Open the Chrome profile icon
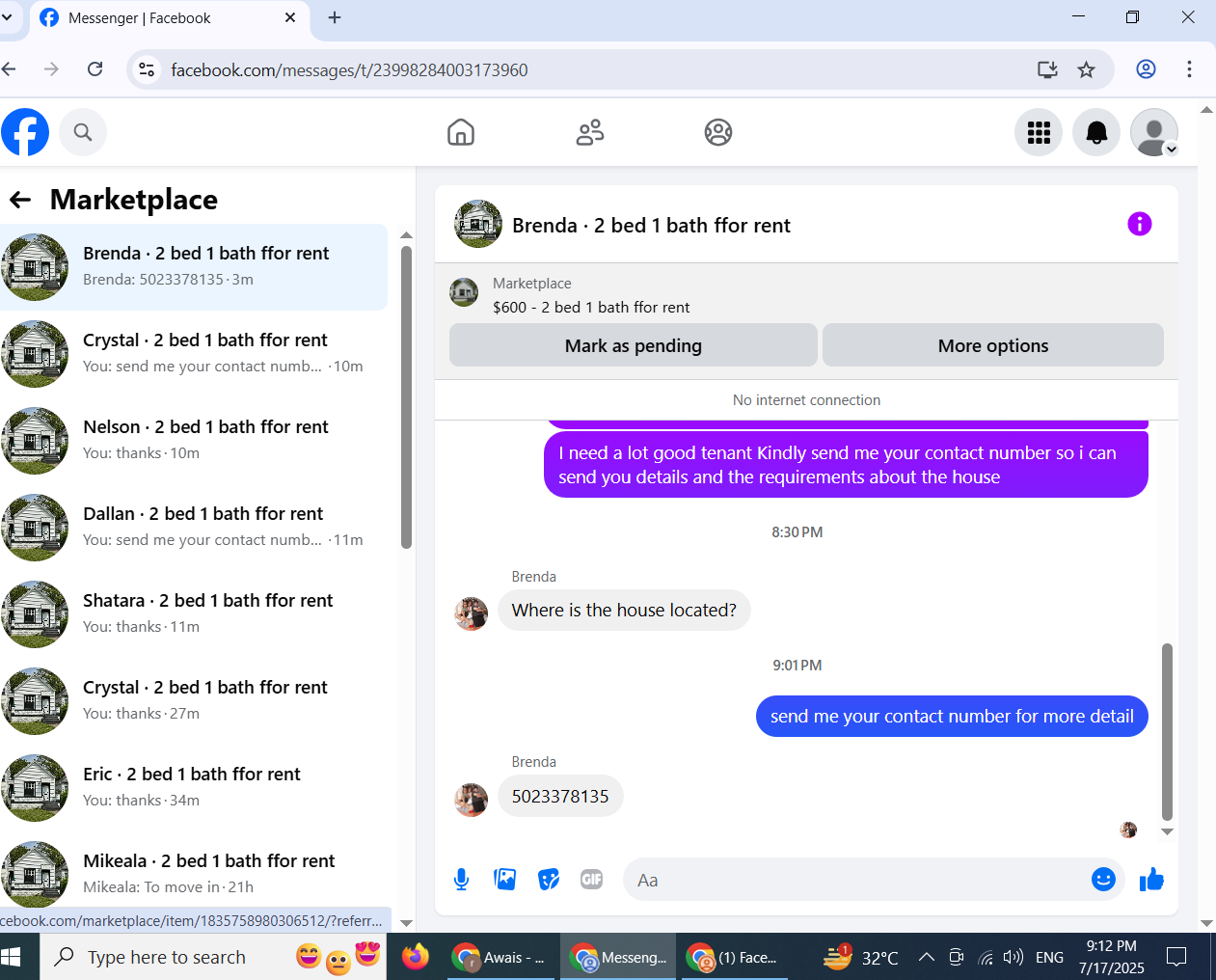The image size is (1216, 980). coord(1146,69)
